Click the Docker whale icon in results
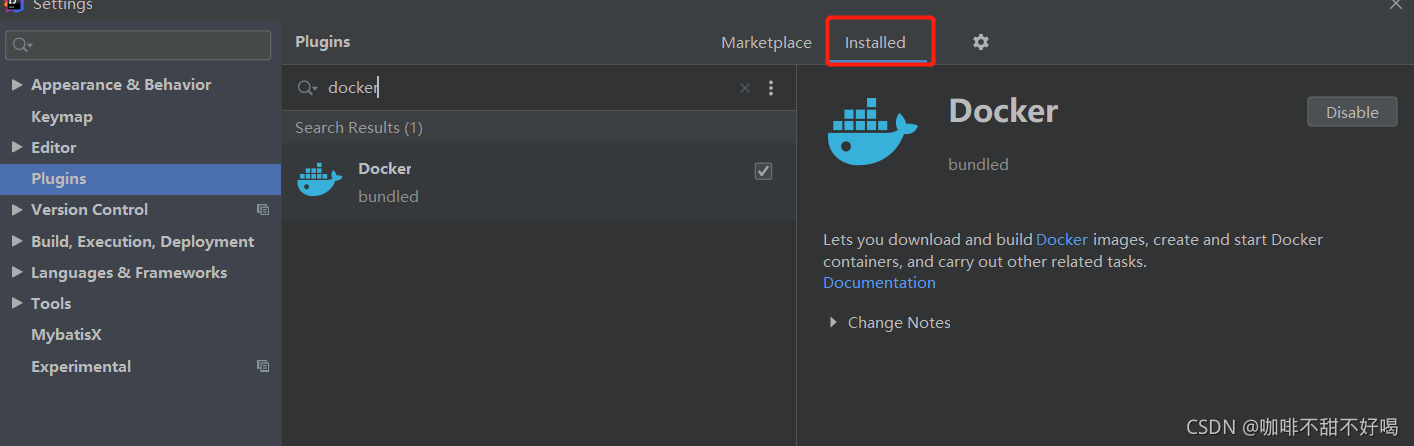The width and height of the screenshot is (1414, 446). (320, 180)
